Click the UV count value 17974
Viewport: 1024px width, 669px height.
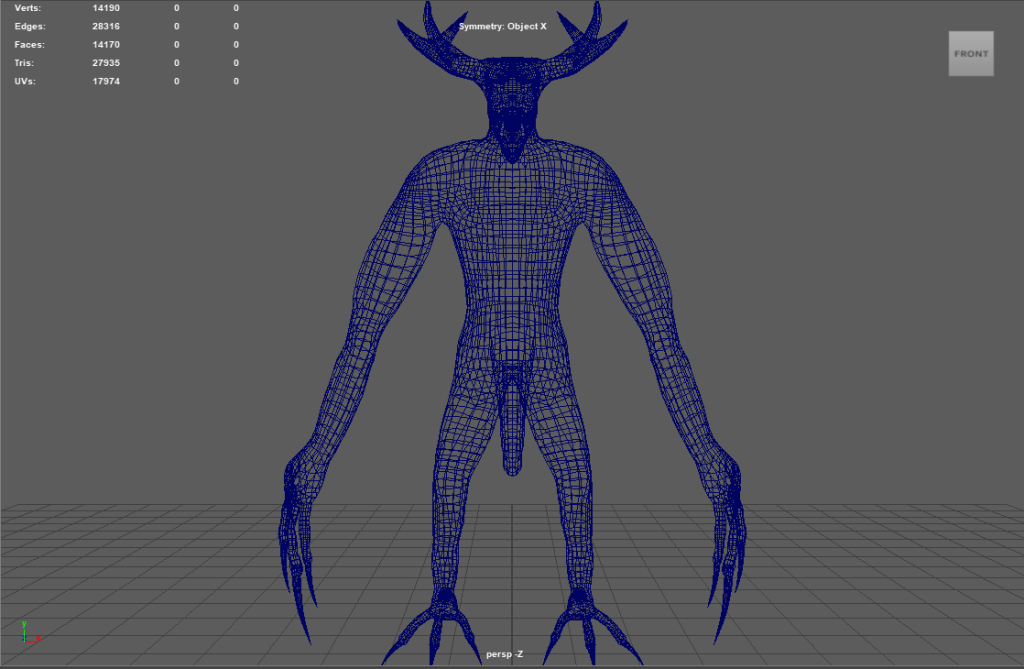(106, 81)
